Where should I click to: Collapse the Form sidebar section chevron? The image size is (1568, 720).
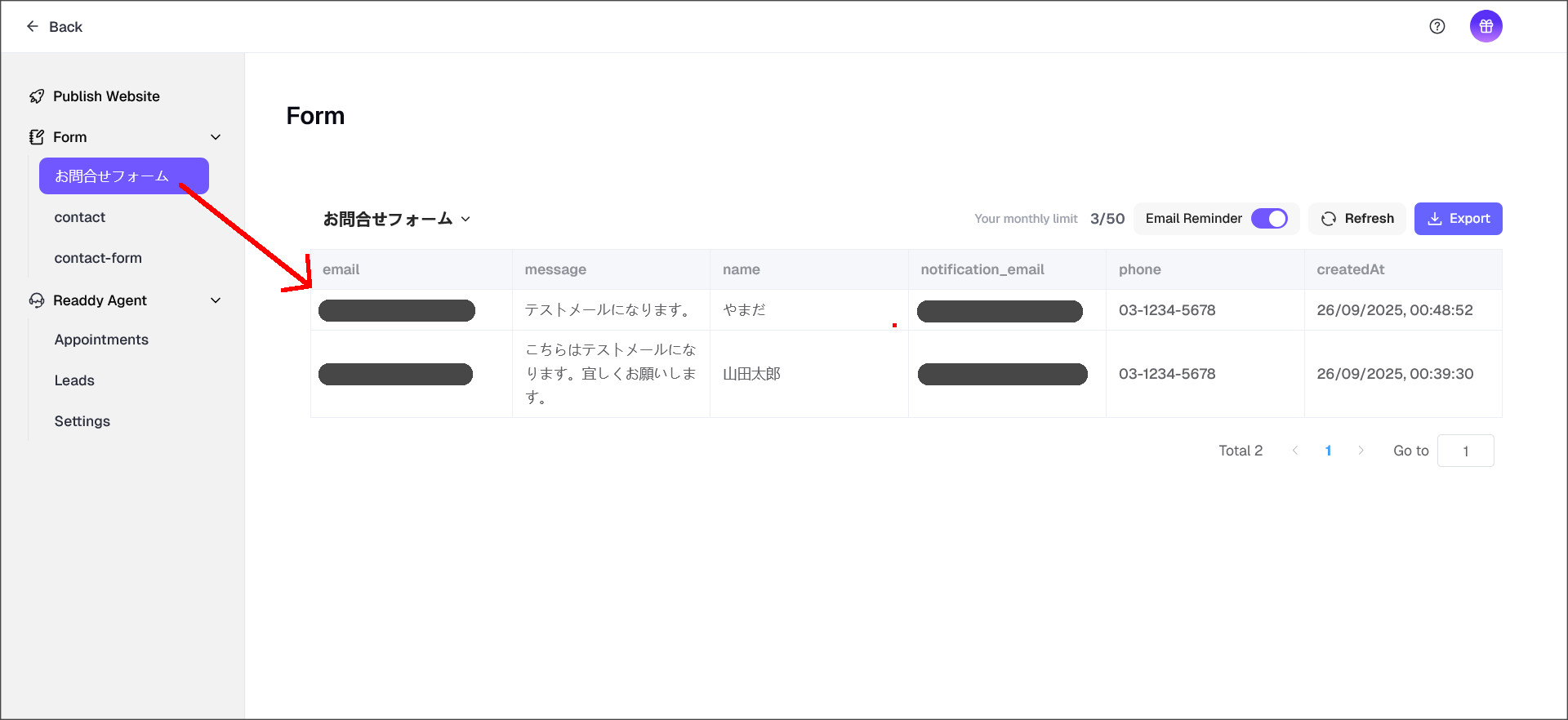tap(216, 137)
